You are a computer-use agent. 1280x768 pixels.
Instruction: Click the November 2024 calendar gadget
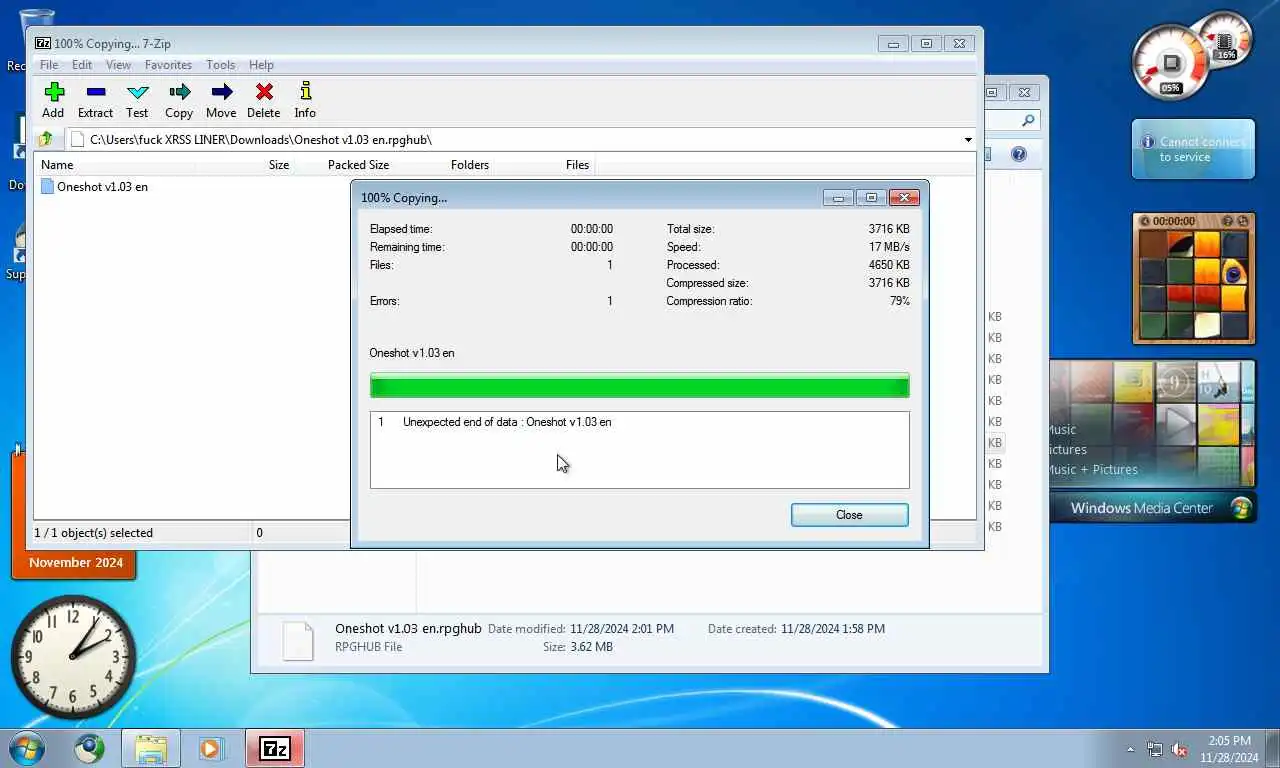(75, 563)
